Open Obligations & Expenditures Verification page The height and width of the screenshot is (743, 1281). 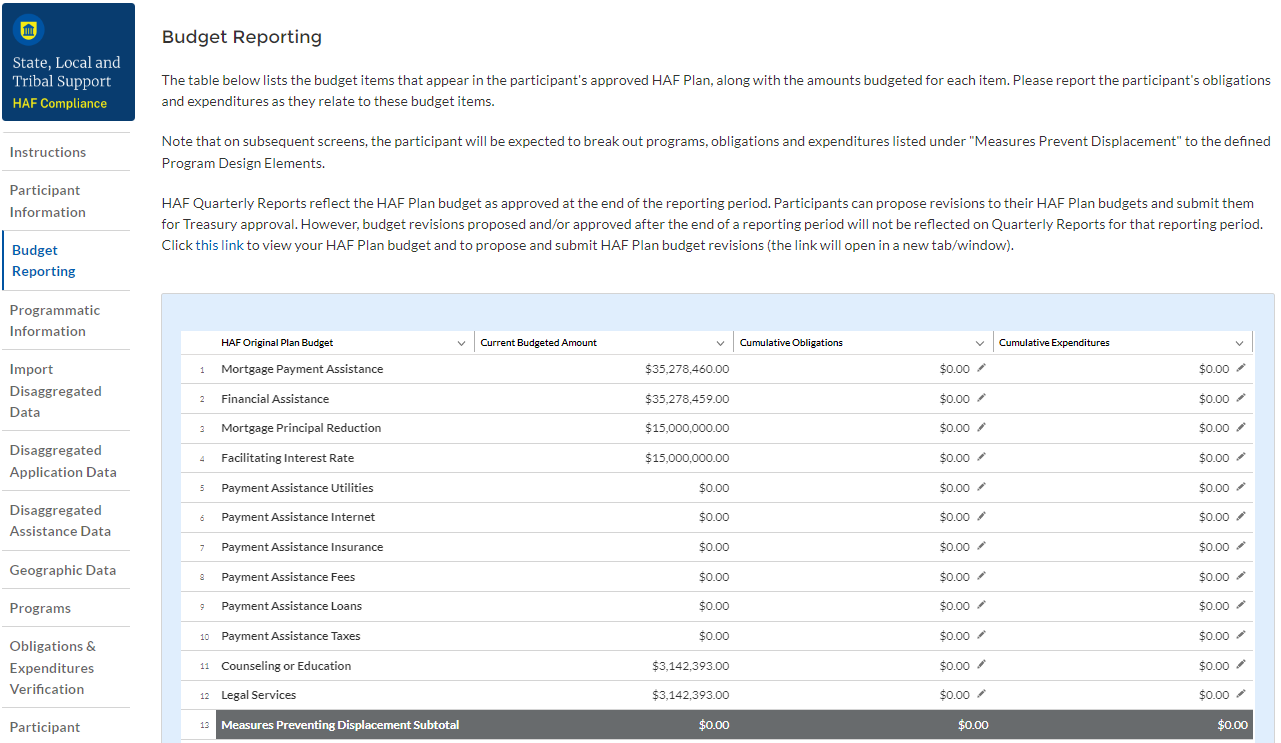pos(53,667)
